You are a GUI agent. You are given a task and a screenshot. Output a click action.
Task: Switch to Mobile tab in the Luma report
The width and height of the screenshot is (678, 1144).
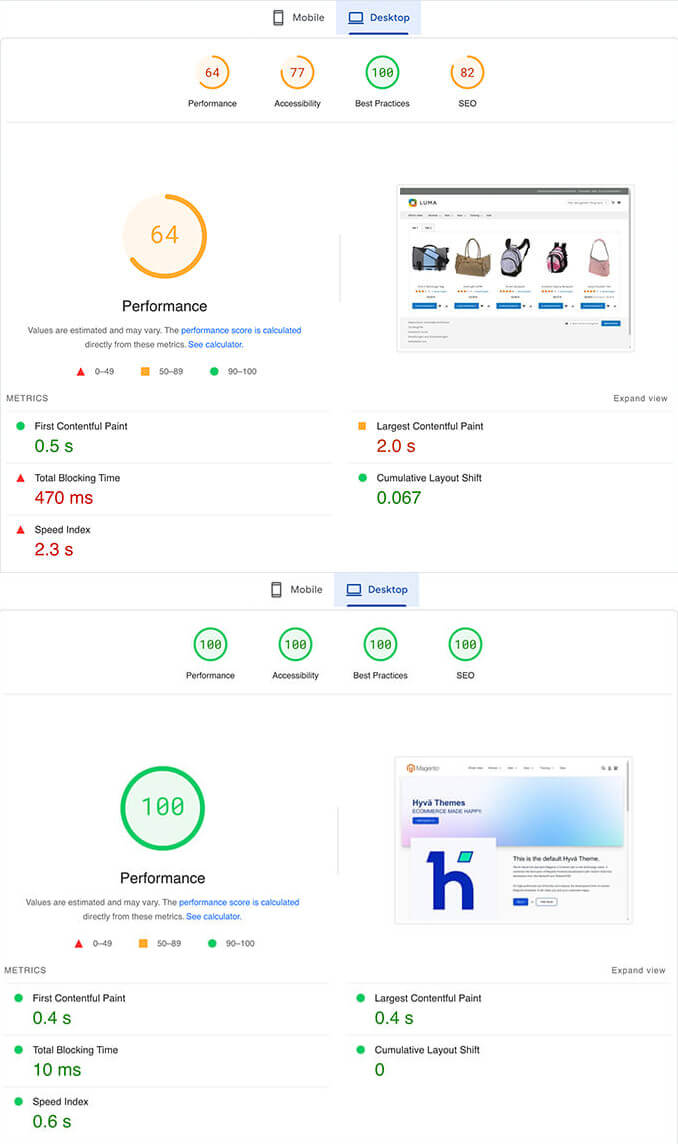(298, 18)
